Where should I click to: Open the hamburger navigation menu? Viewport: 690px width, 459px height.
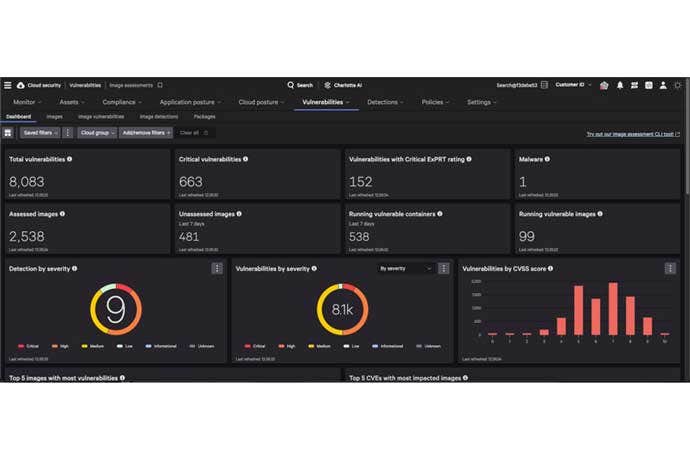tap(8, 85)
